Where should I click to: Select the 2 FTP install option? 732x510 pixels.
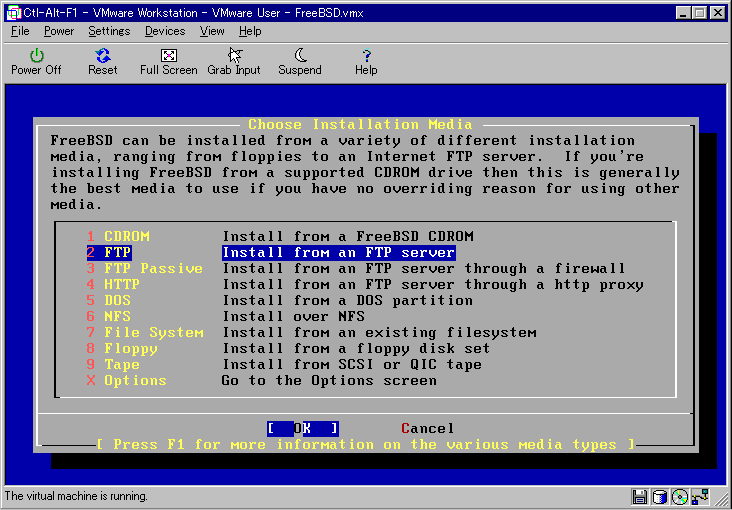click(109, 253)
